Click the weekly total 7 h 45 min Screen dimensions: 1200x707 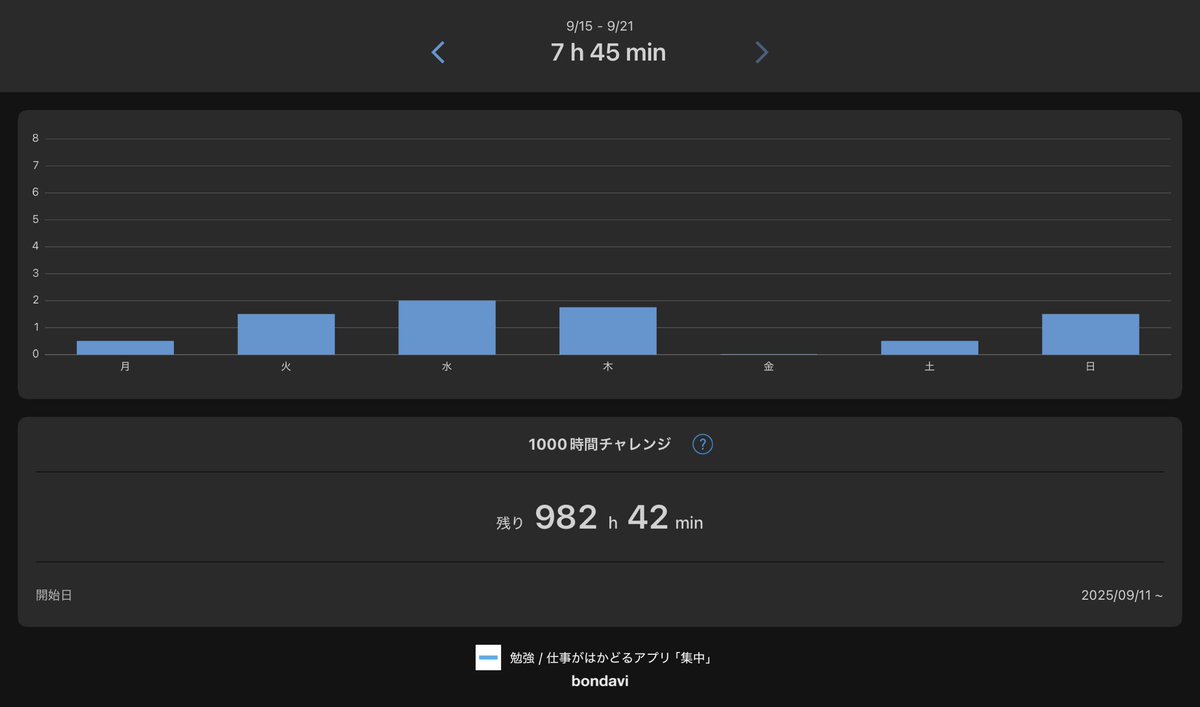(x=607, y=52)
